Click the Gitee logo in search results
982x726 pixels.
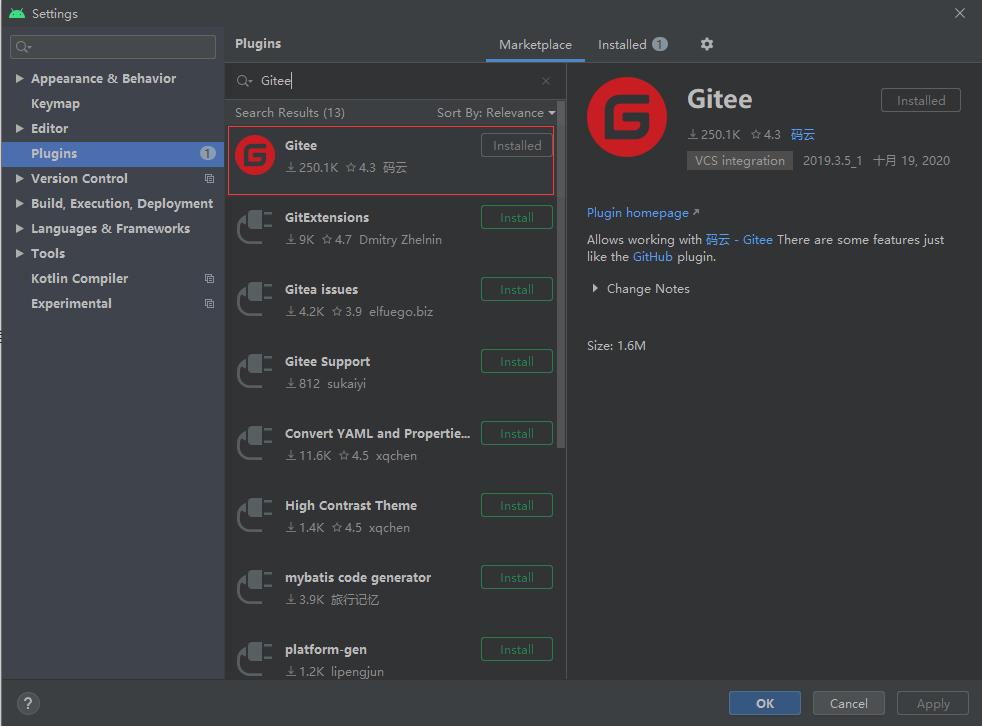point(254,155)
